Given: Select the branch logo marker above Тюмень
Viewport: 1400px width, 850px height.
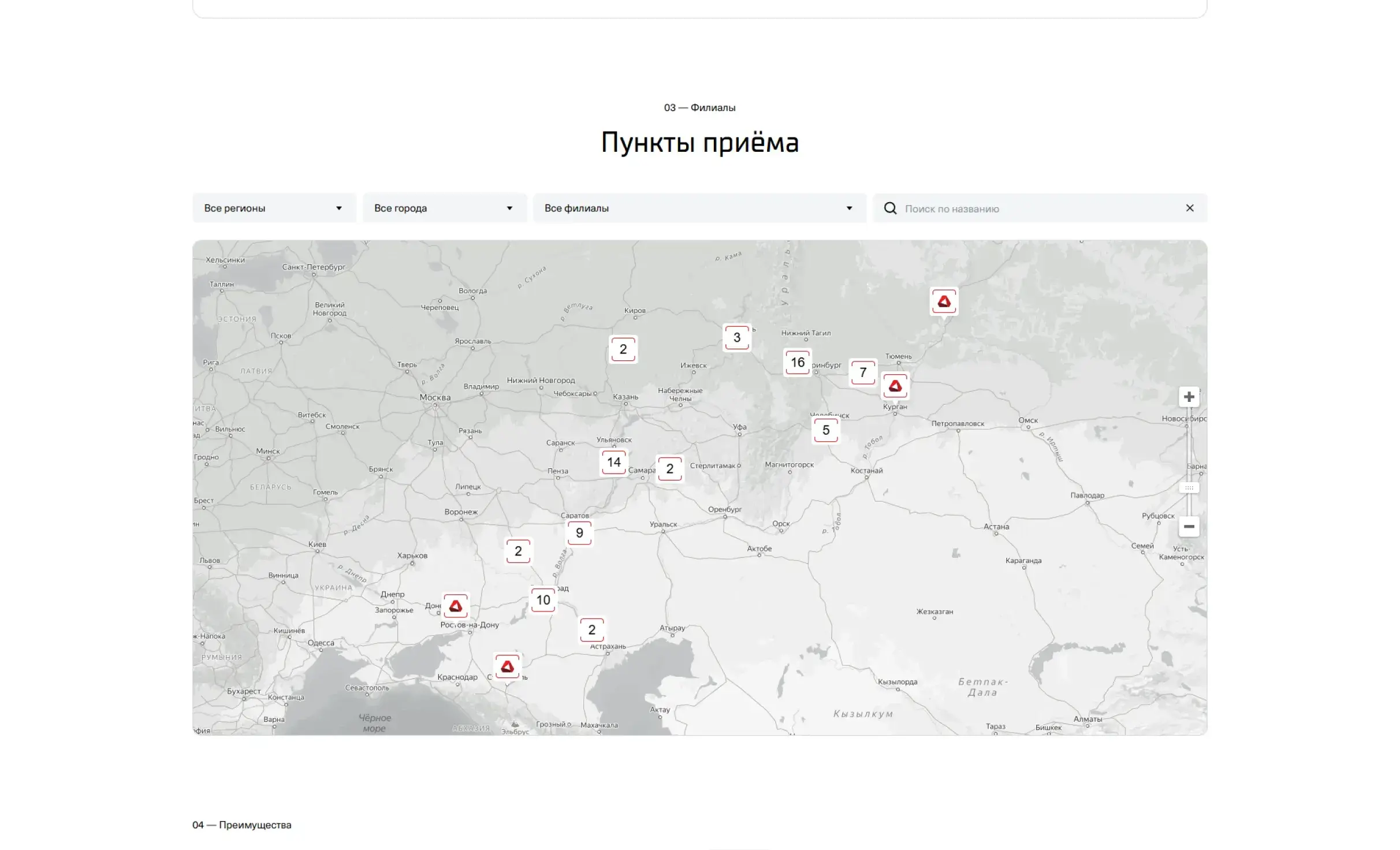Looking at the screenshot, I should 943,301.
